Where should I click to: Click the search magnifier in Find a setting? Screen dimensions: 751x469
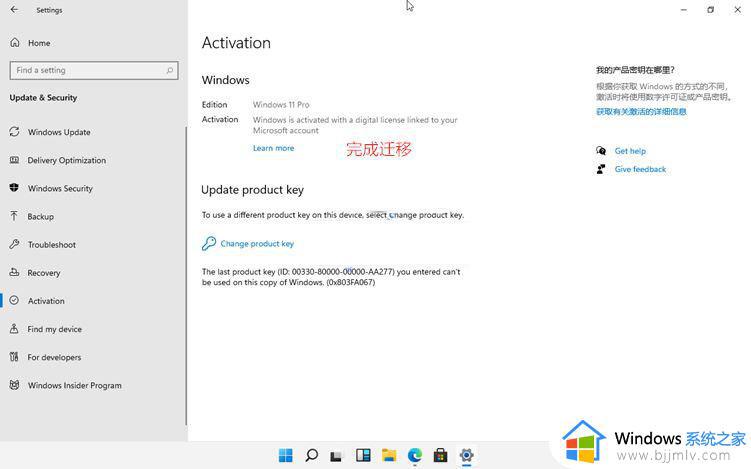click(x=170, y=70)
